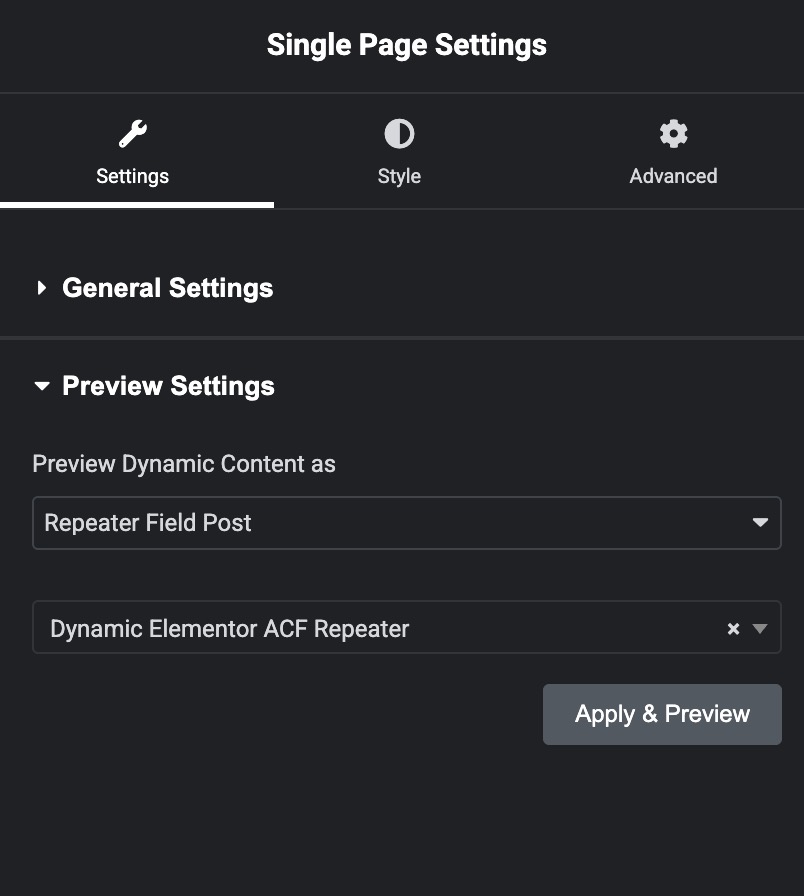Viewport: 804px width, 896px height.
Task: Click the Preview Settings heading text
Action: tap(168, 386)
